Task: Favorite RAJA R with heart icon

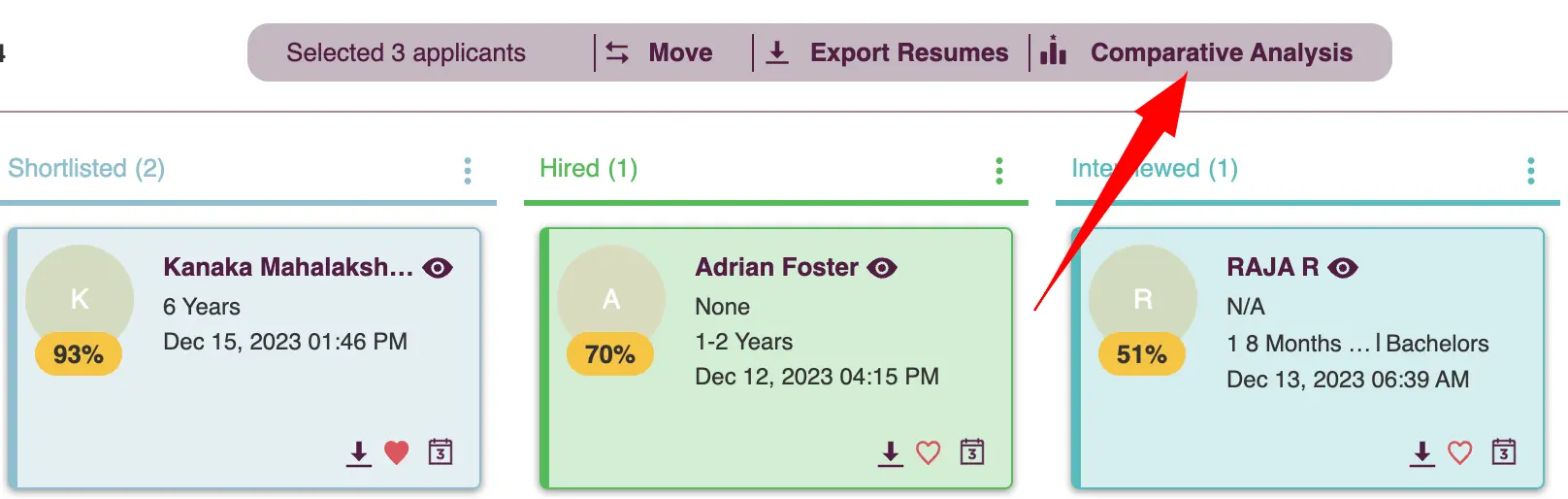Action: pos(1460,452)
